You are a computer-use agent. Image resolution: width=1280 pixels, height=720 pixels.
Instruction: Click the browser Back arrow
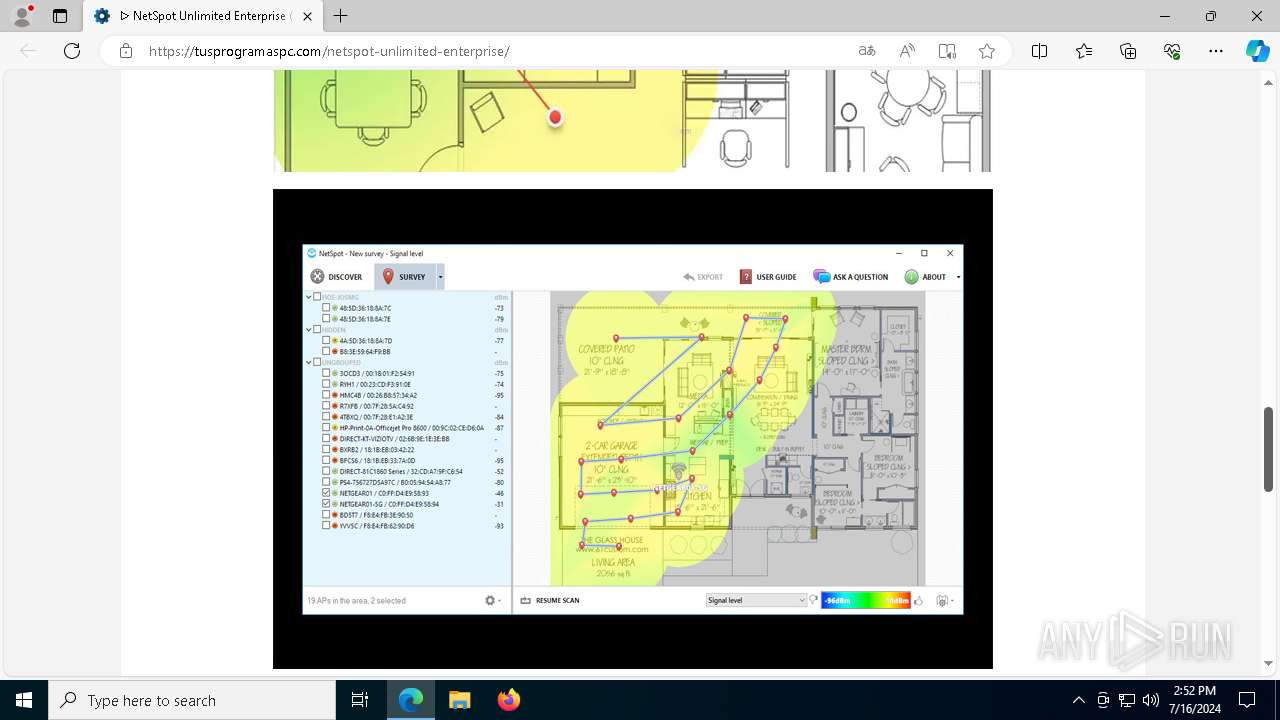click(28, 51)
